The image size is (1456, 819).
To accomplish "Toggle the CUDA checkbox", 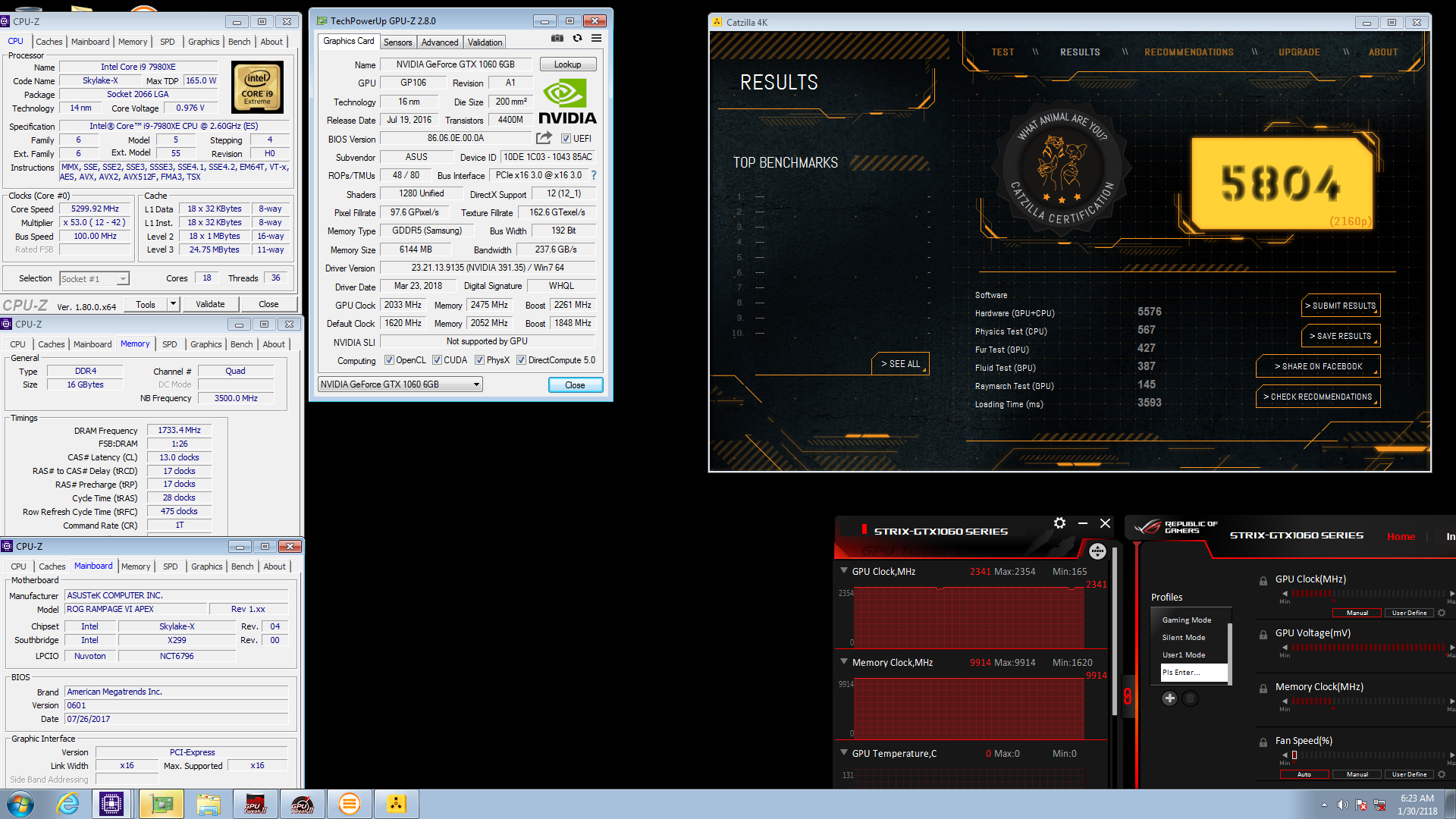I will 437,360.
